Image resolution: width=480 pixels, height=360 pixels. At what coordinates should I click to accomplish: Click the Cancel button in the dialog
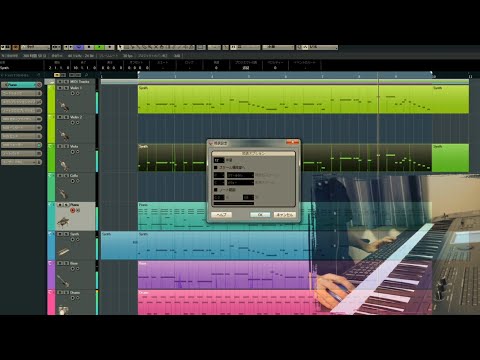(285, 215)
